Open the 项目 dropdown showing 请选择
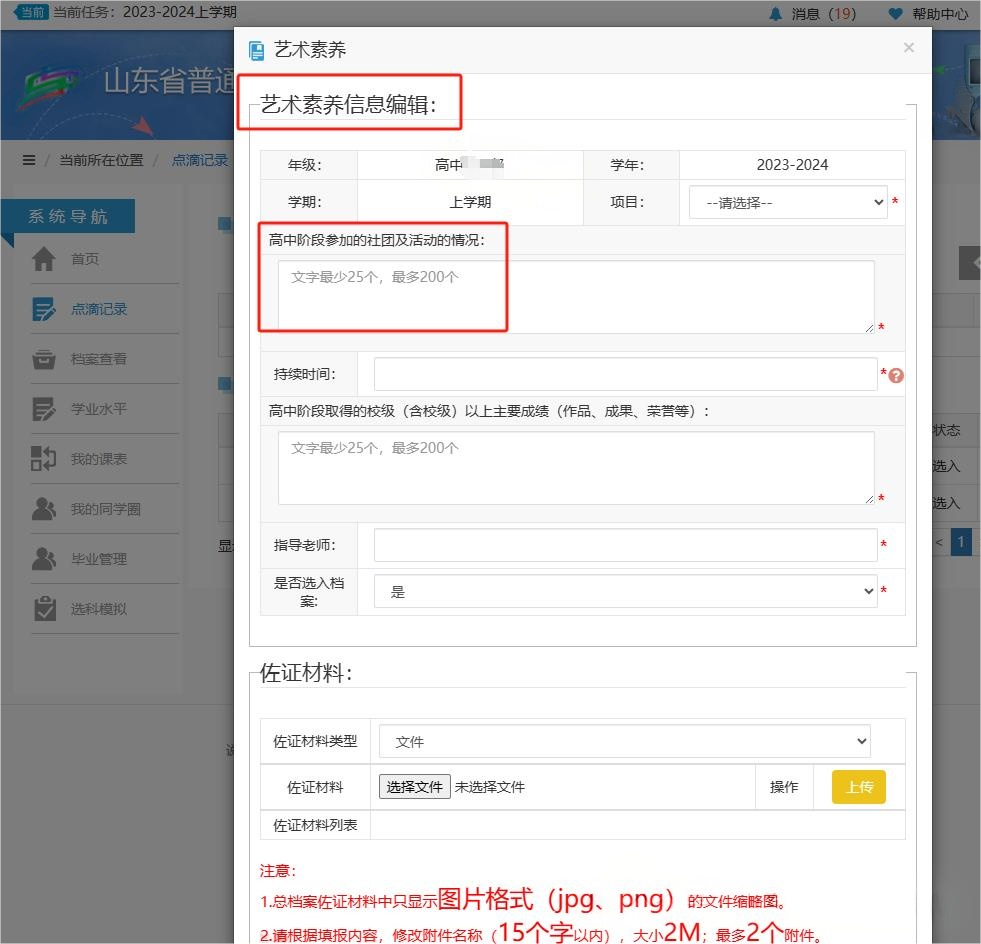Screen dimensions: 981x944 787,202
